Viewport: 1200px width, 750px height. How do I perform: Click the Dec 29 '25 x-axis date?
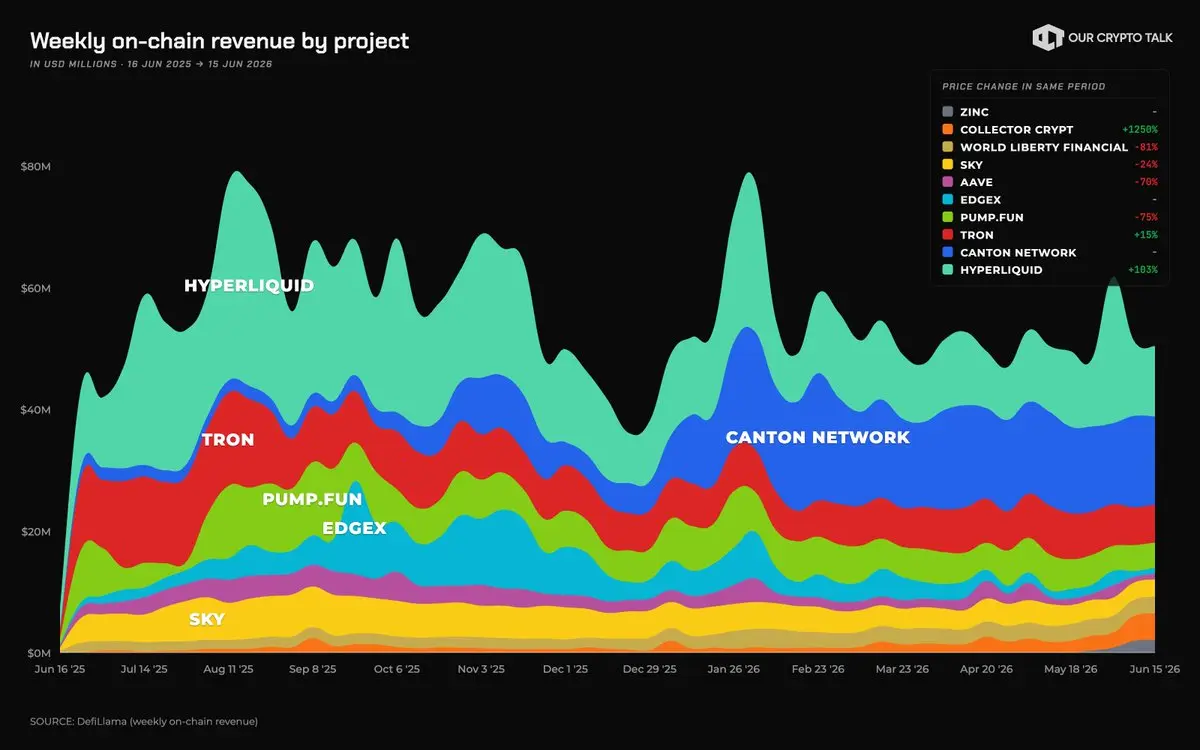pyautogui.click(x=649, y=669)
